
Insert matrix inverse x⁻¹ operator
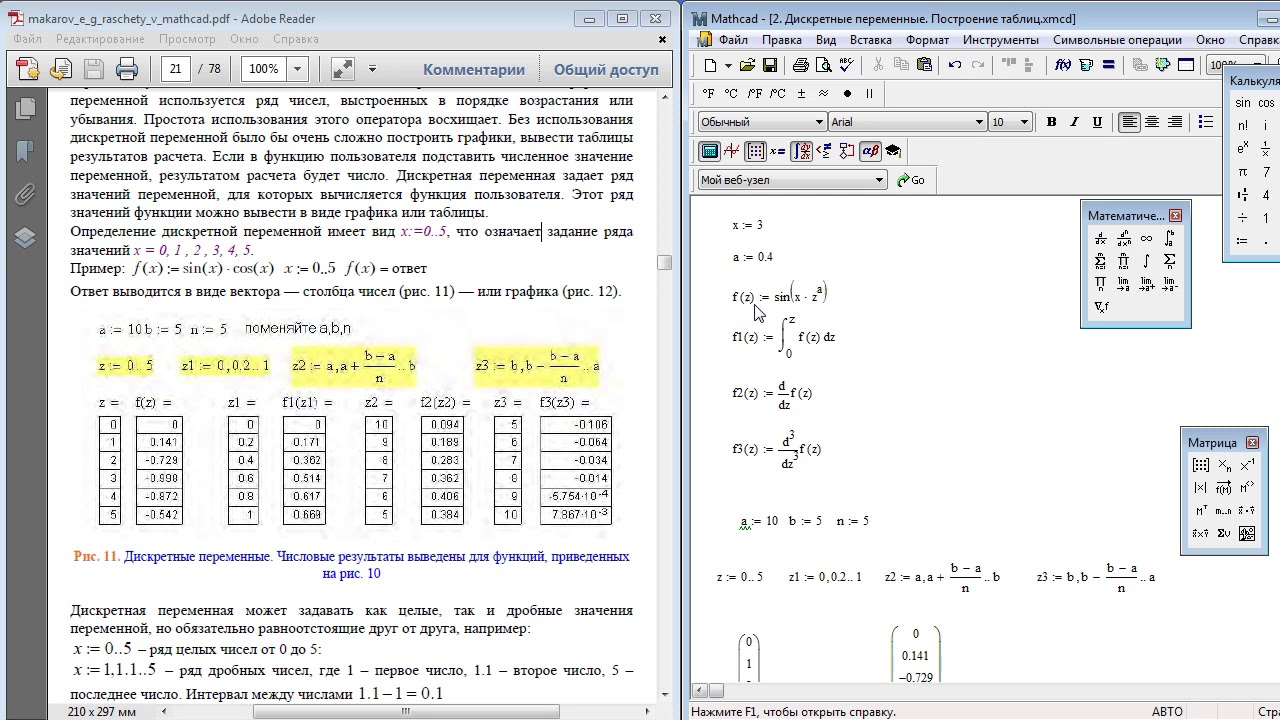[x=1247, y=465]
